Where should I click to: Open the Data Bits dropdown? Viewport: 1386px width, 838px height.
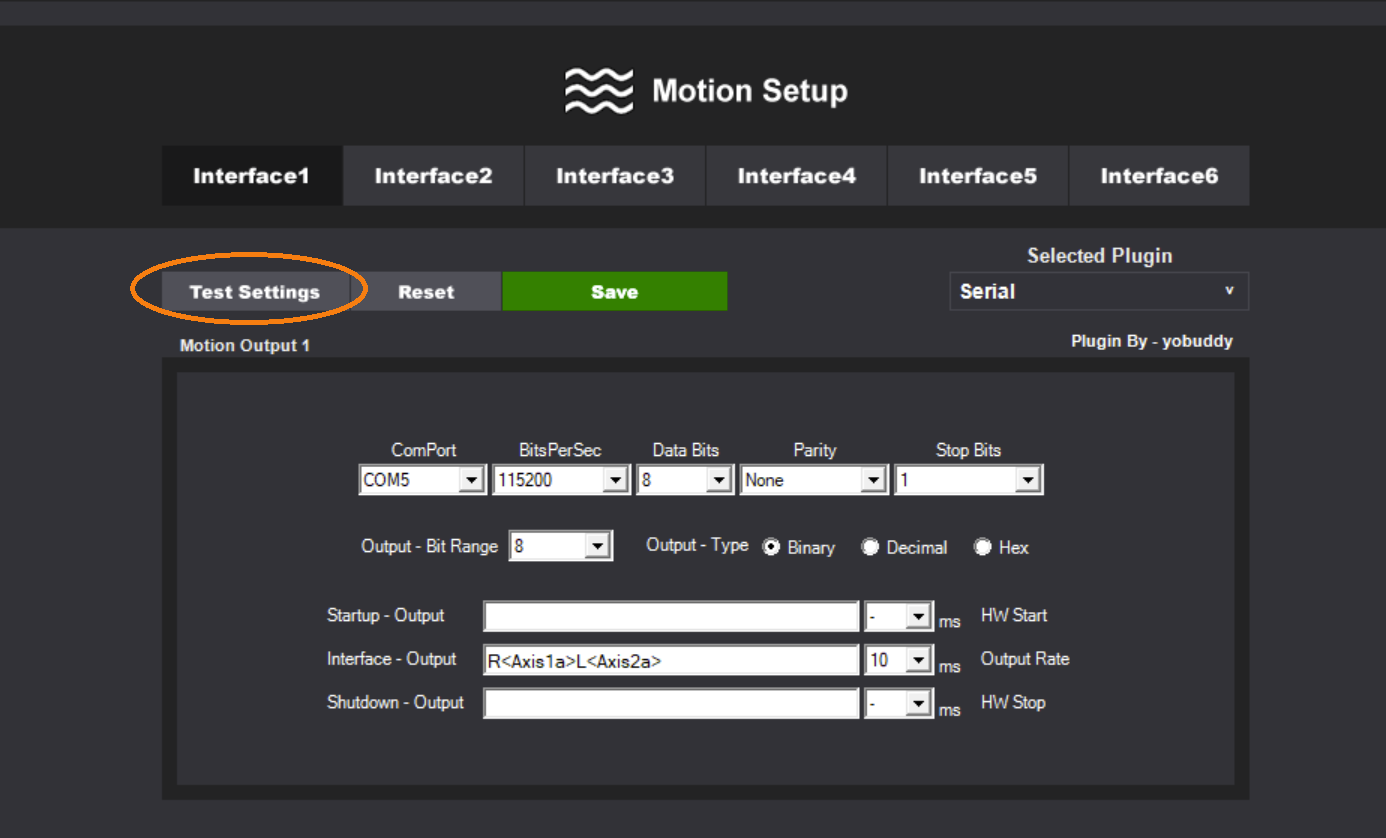(719, 481)
